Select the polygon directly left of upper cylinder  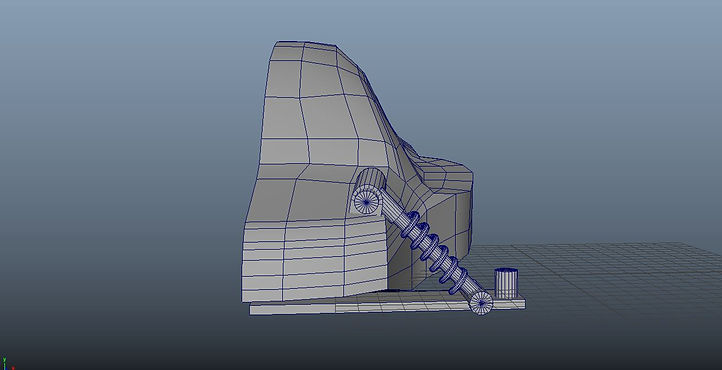(x=321, y=200)
